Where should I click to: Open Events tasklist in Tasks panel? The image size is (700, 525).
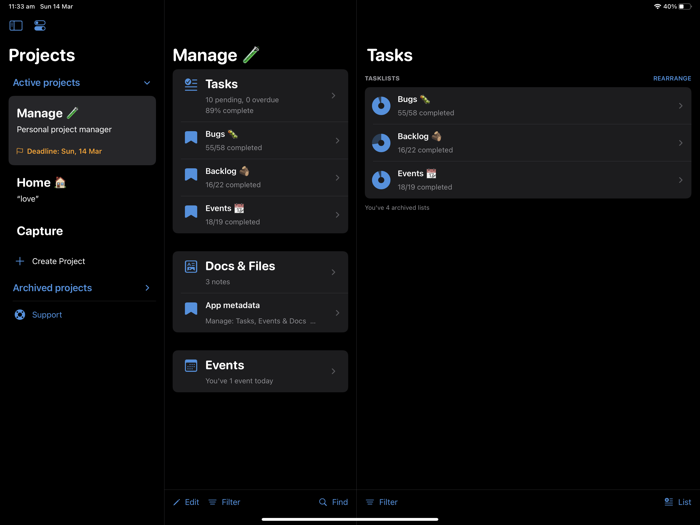528,180
